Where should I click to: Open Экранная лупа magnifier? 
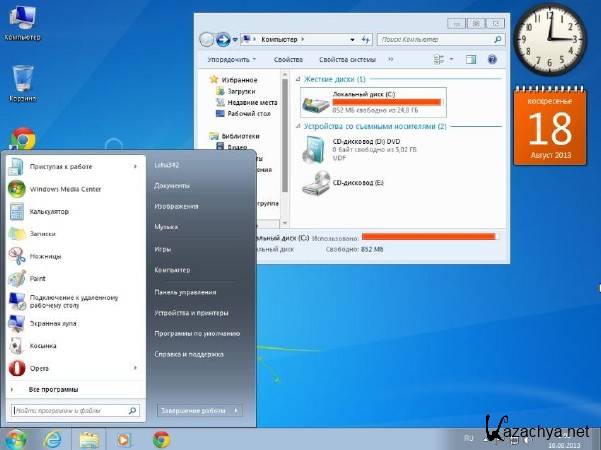coord(76,324)
